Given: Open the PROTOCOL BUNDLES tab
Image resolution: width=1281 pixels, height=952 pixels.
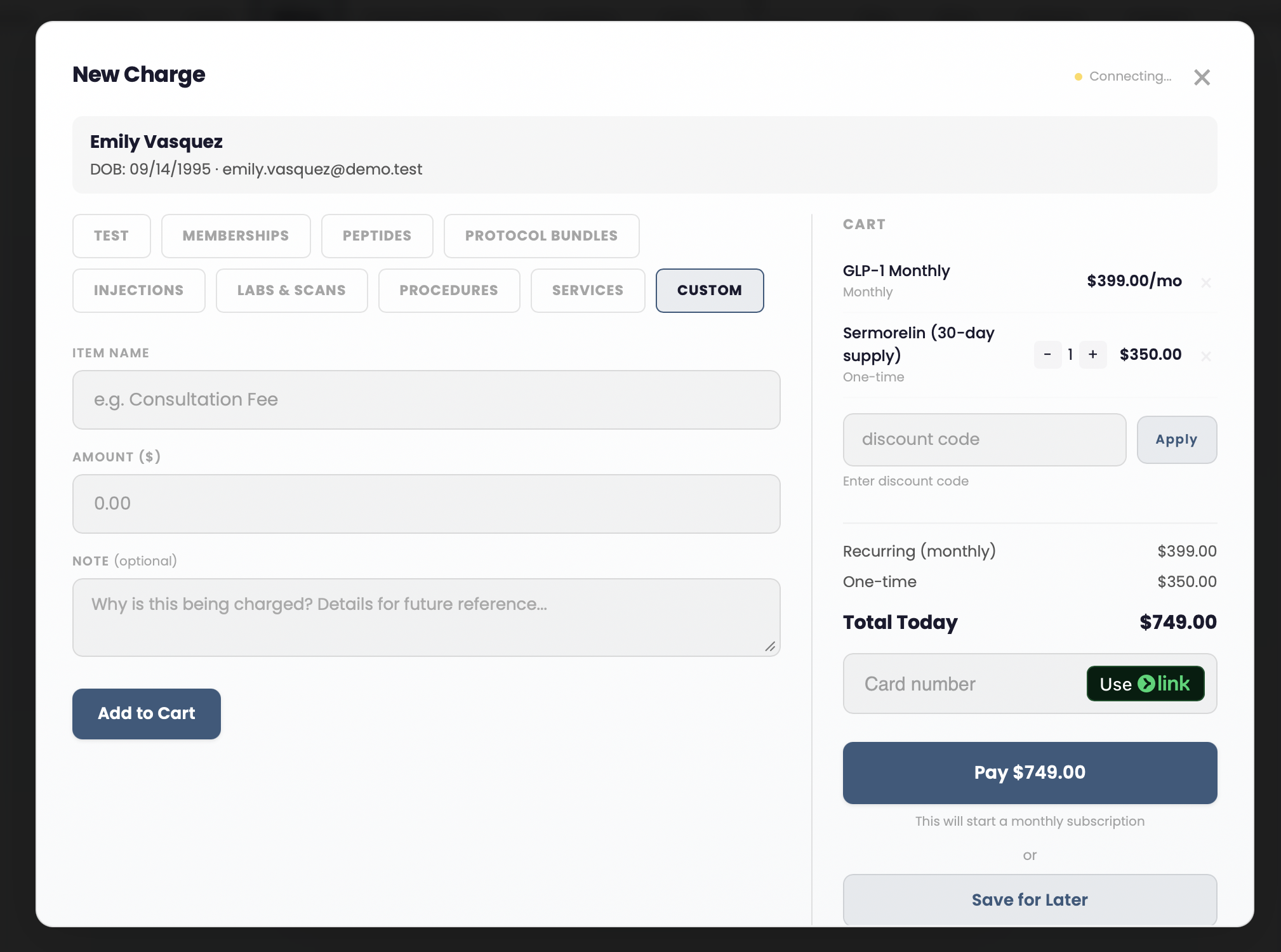Looking at the screenshot, I should click(541, 235).
